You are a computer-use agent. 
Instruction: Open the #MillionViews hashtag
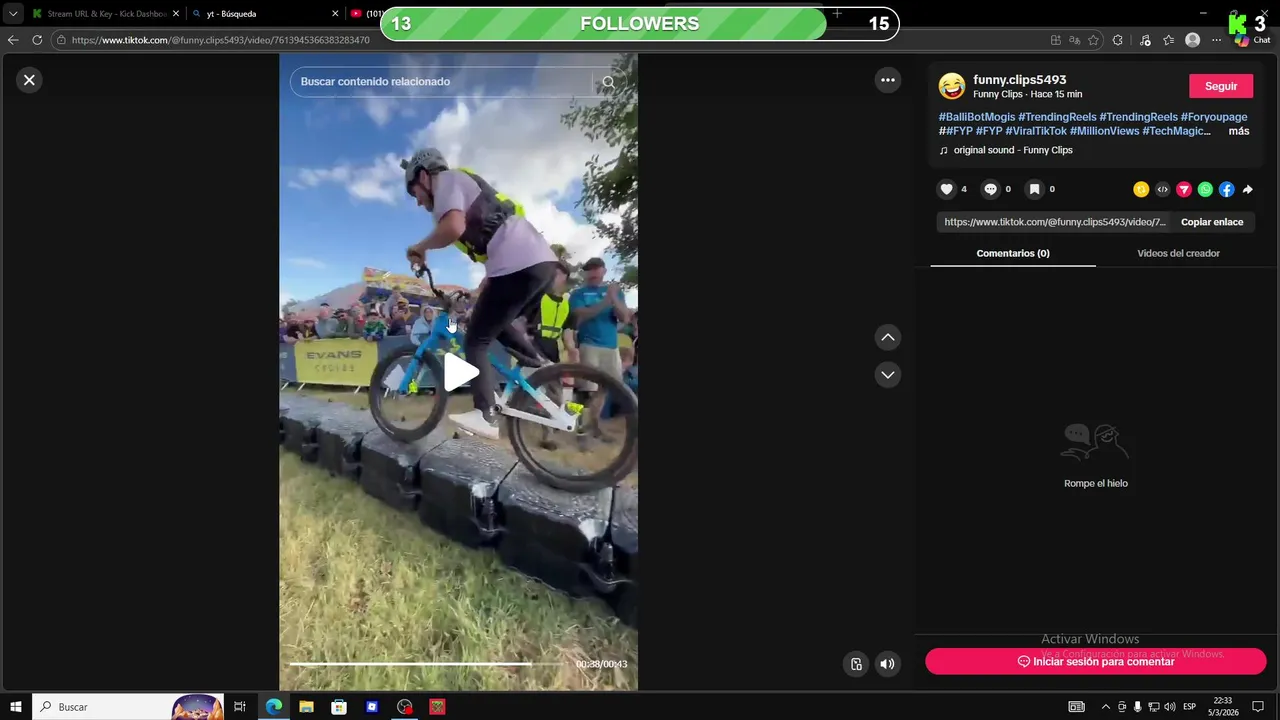[1104, 131]
